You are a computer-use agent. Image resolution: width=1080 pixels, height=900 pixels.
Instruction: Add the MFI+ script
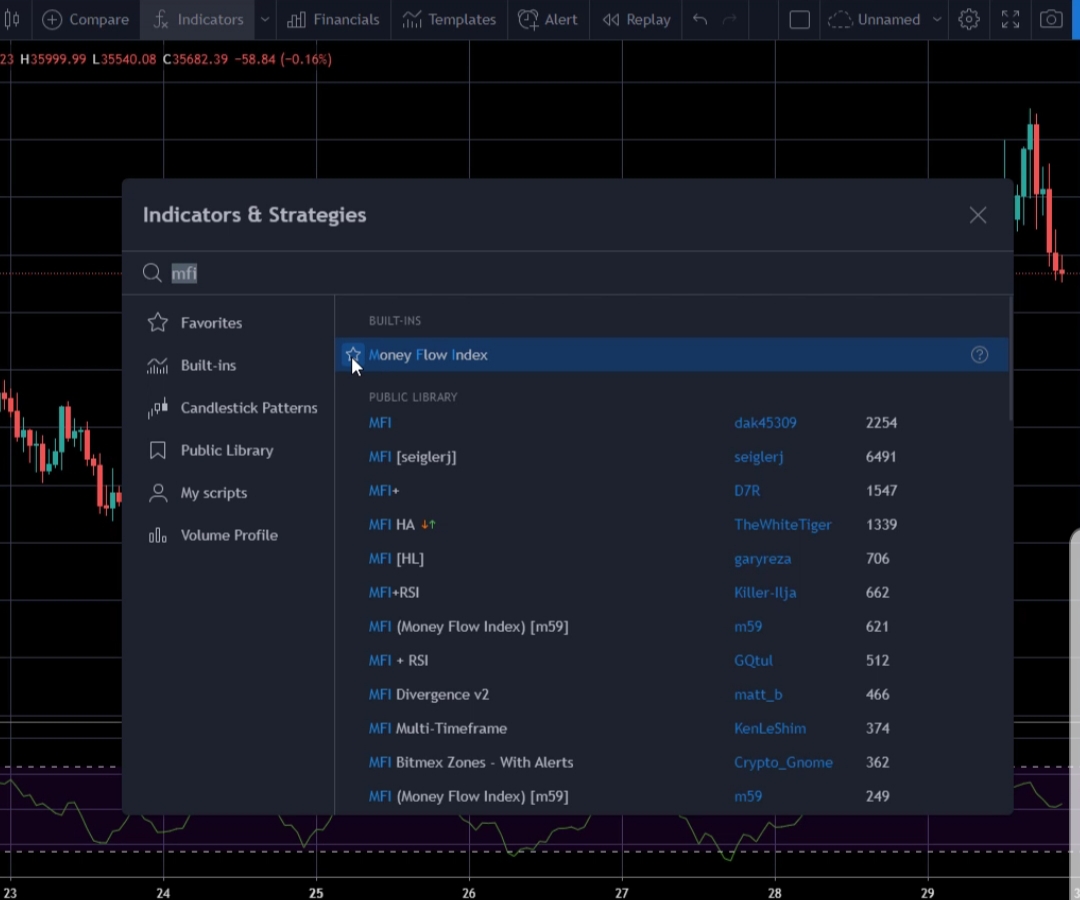[x=384, y=490]
